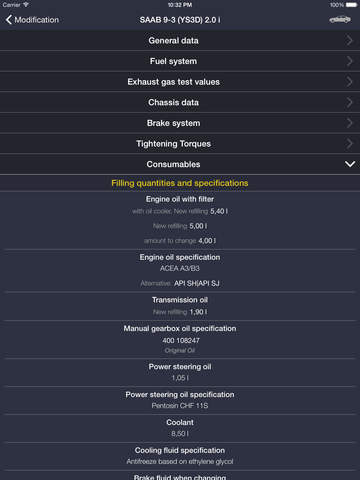
Task: Tap the car icon in top bar
Action: point(340,20)
